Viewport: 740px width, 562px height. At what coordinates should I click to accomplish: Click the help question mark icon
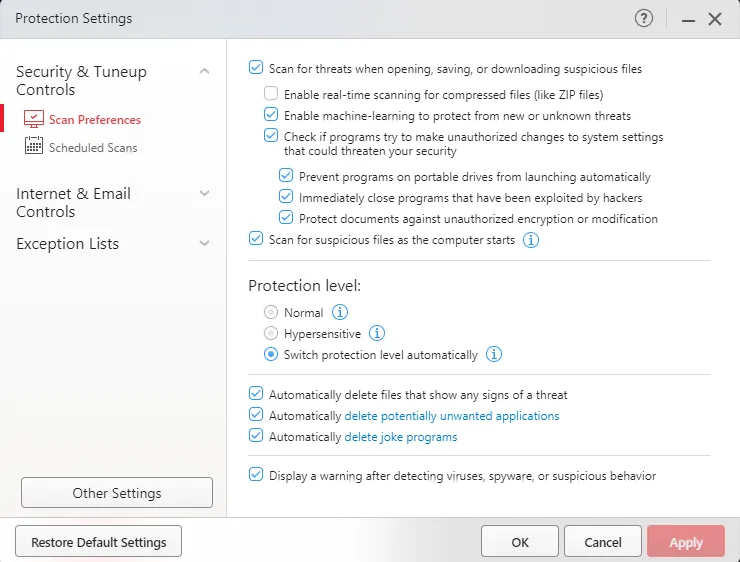point(643,18)
